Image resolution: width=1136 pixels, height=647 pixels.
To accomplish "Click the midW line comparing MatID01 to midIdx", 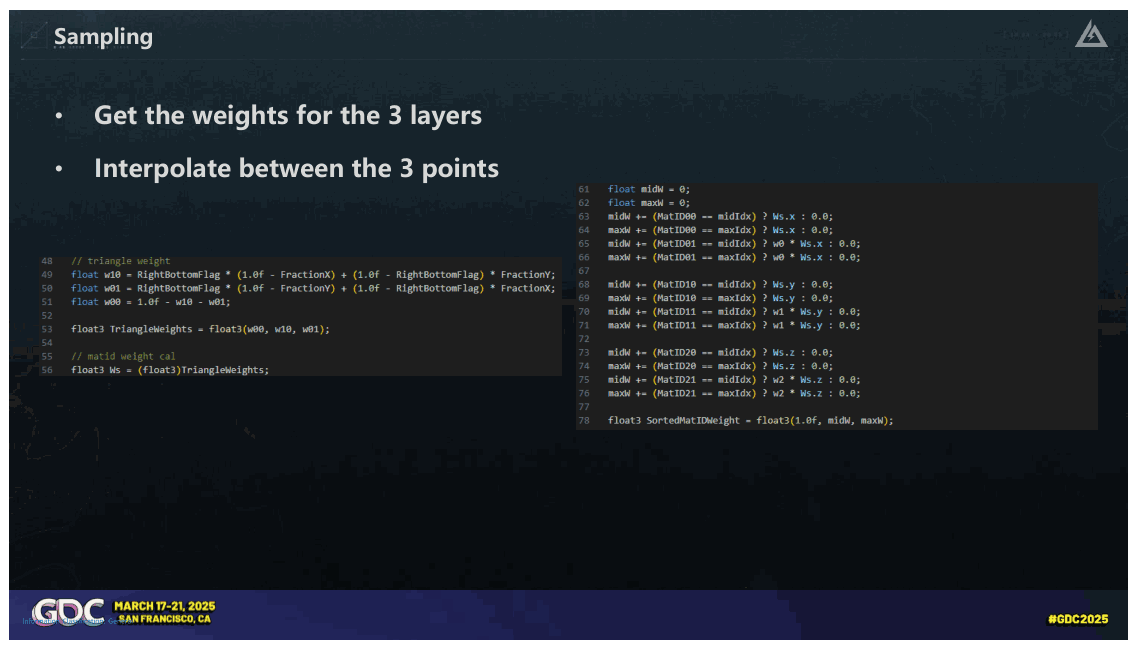I will pyautogui.click(x=734, y=243).
